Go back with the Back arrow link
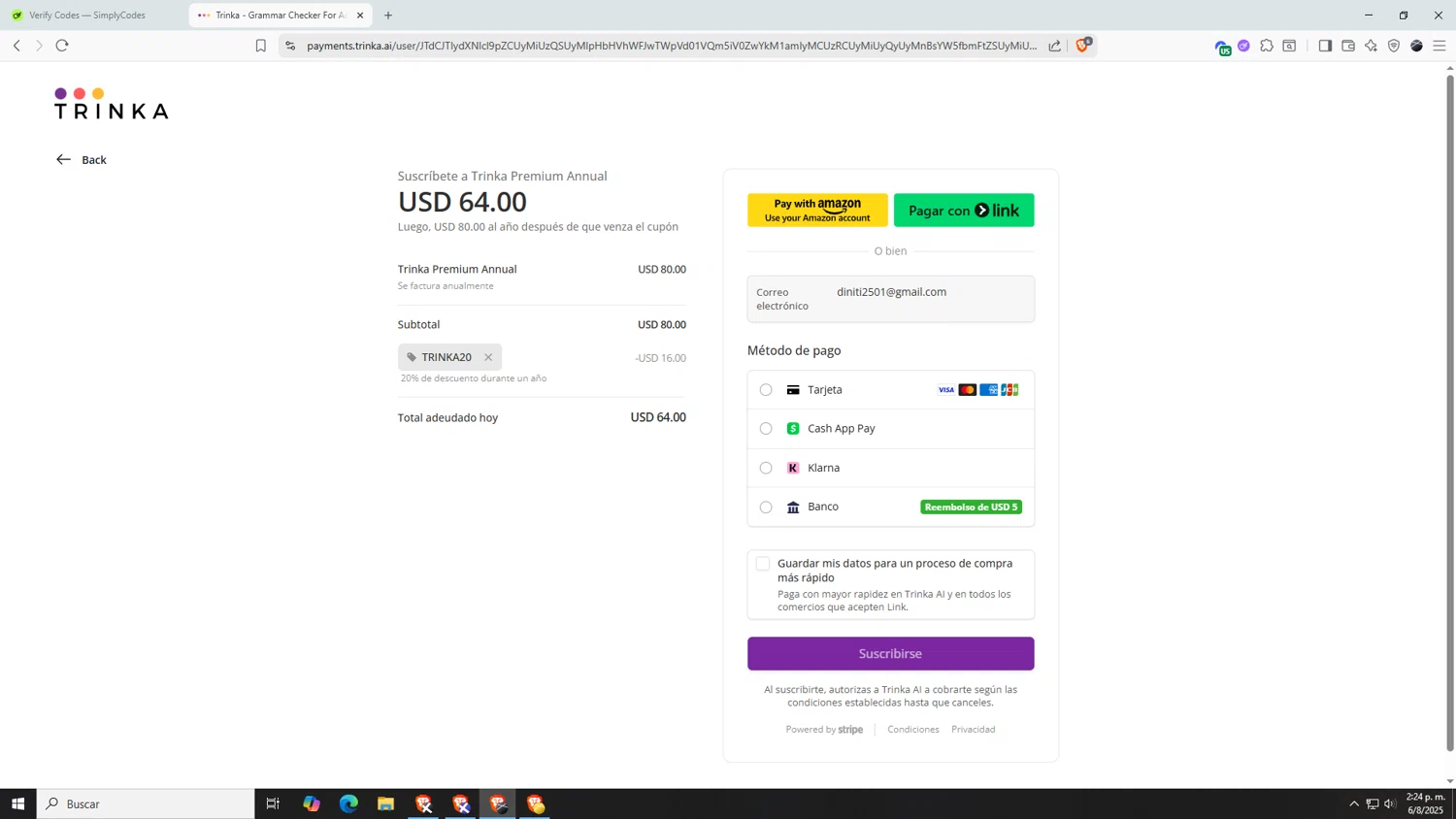 [82, 159]
